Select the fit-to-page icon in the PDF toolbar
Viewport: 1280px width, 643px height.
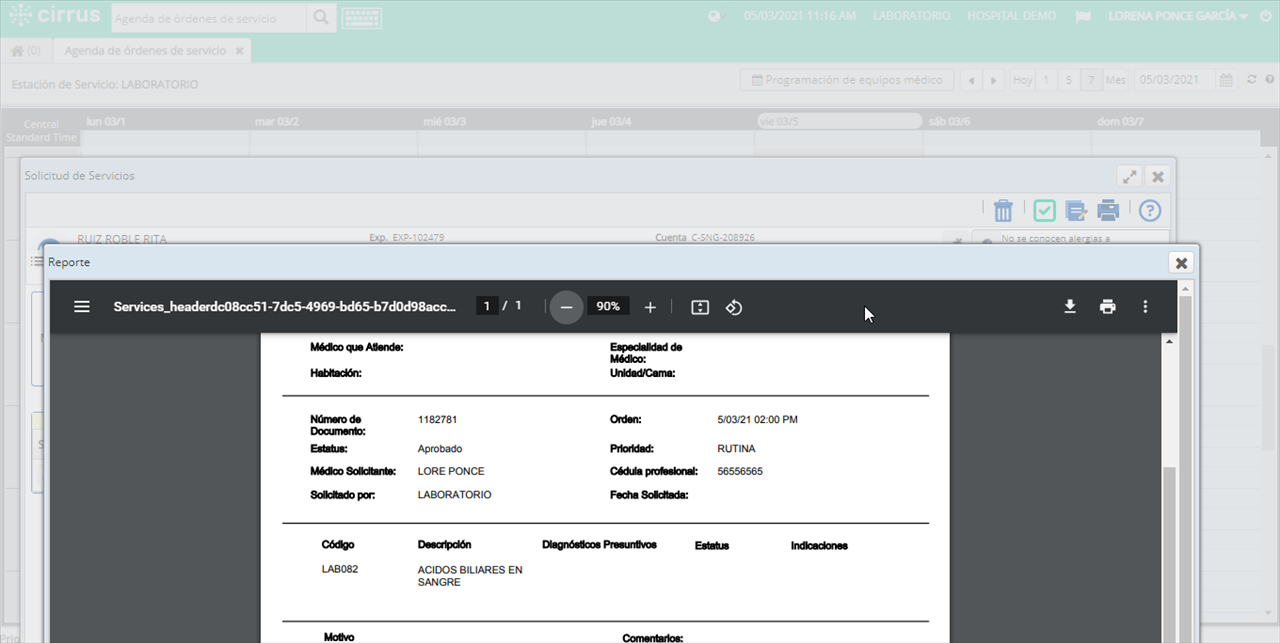coord(699,307)
